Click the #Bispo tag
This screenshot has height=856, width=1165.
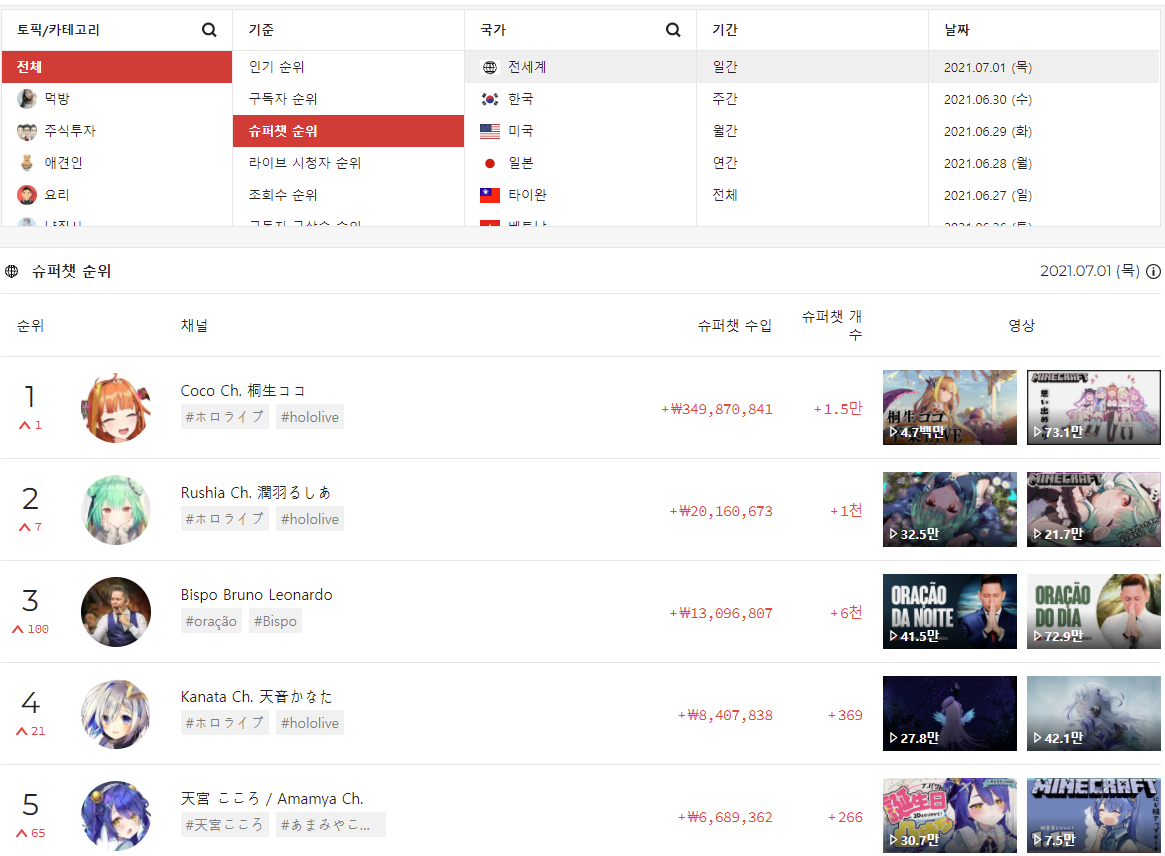pos(275,621)
